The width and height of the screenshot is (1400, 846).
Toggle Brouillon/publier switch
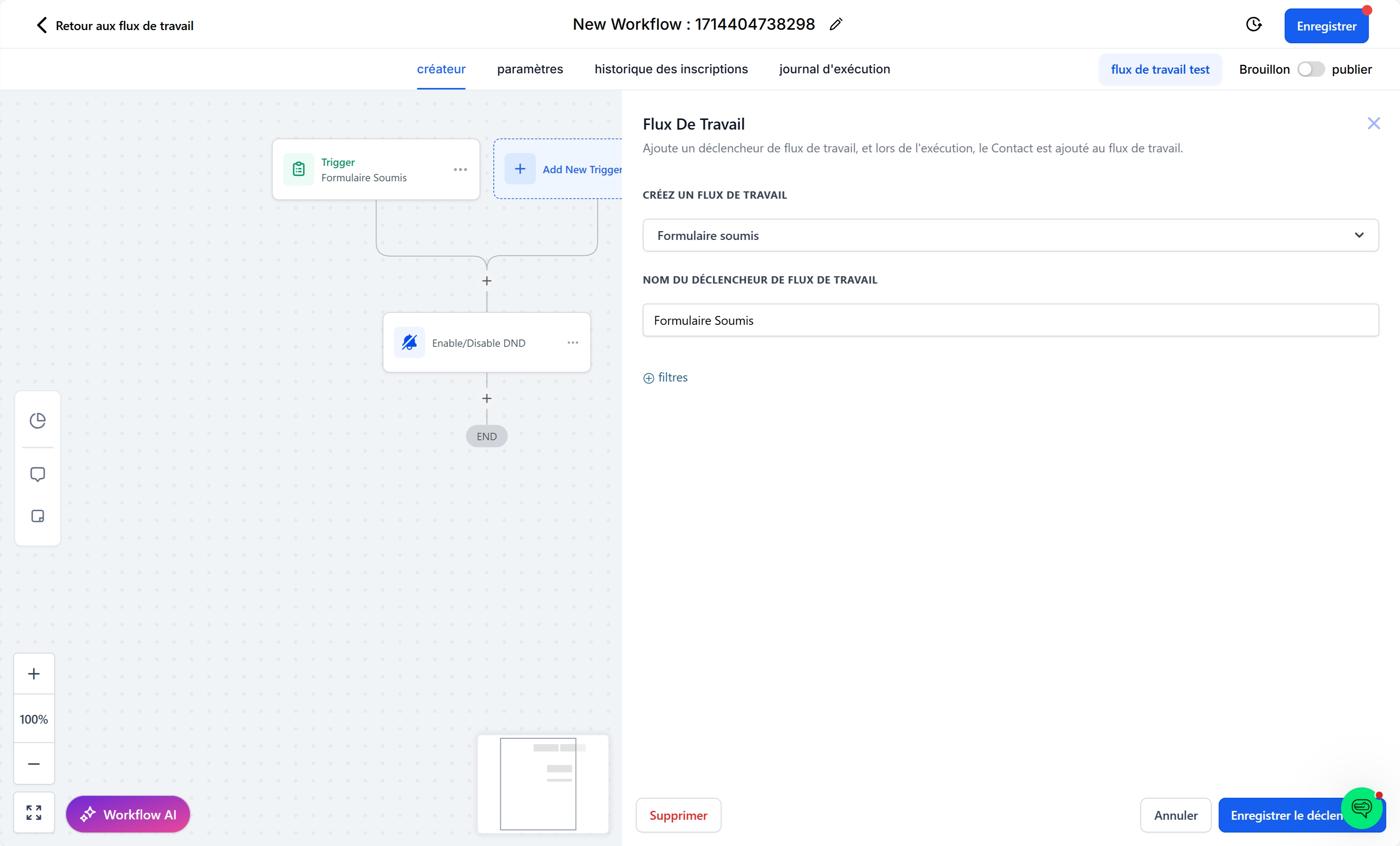coord(1310,69)
